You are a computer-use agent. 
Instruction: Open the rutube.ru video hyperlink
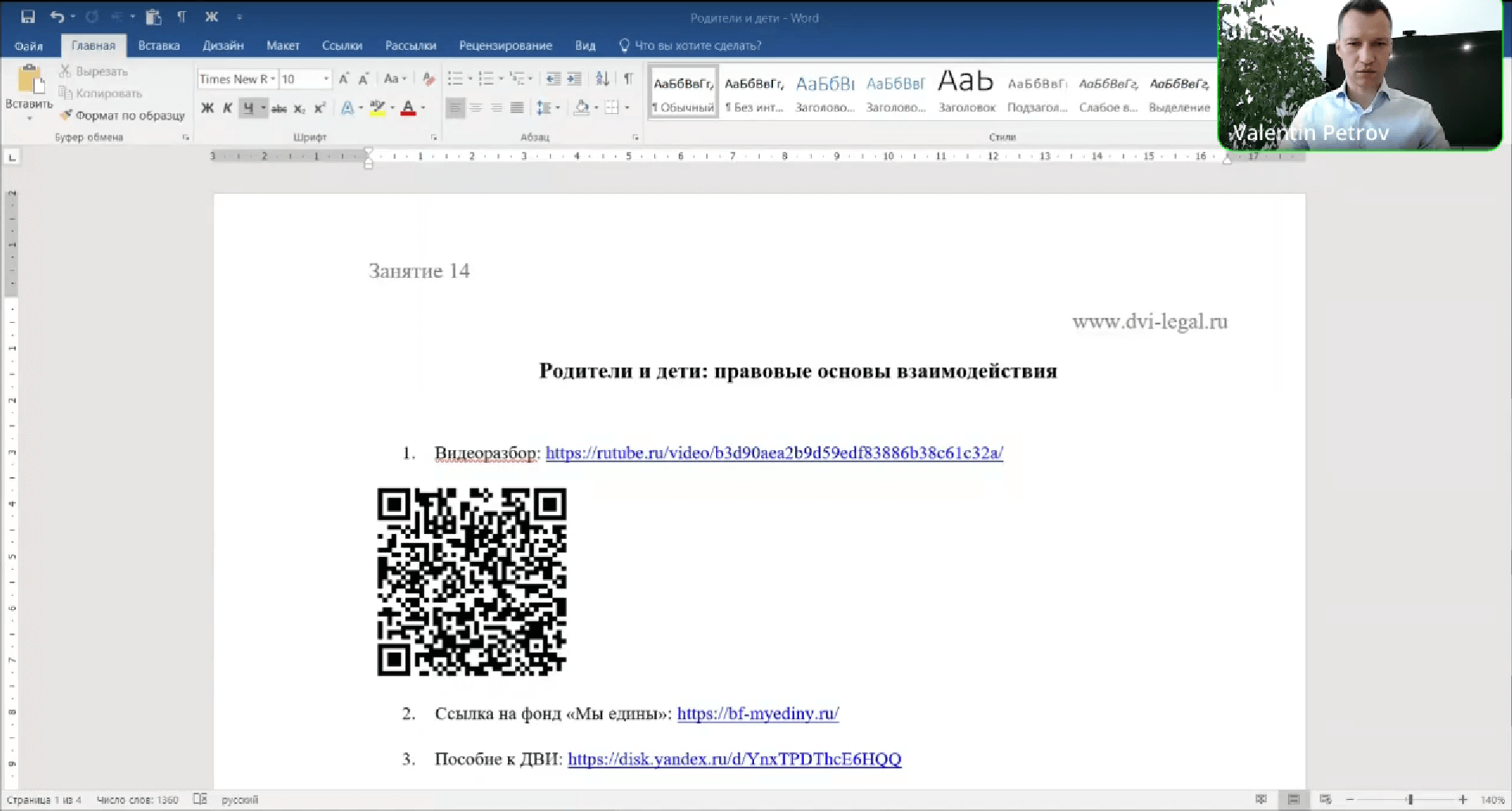click(x=774, y=453)
